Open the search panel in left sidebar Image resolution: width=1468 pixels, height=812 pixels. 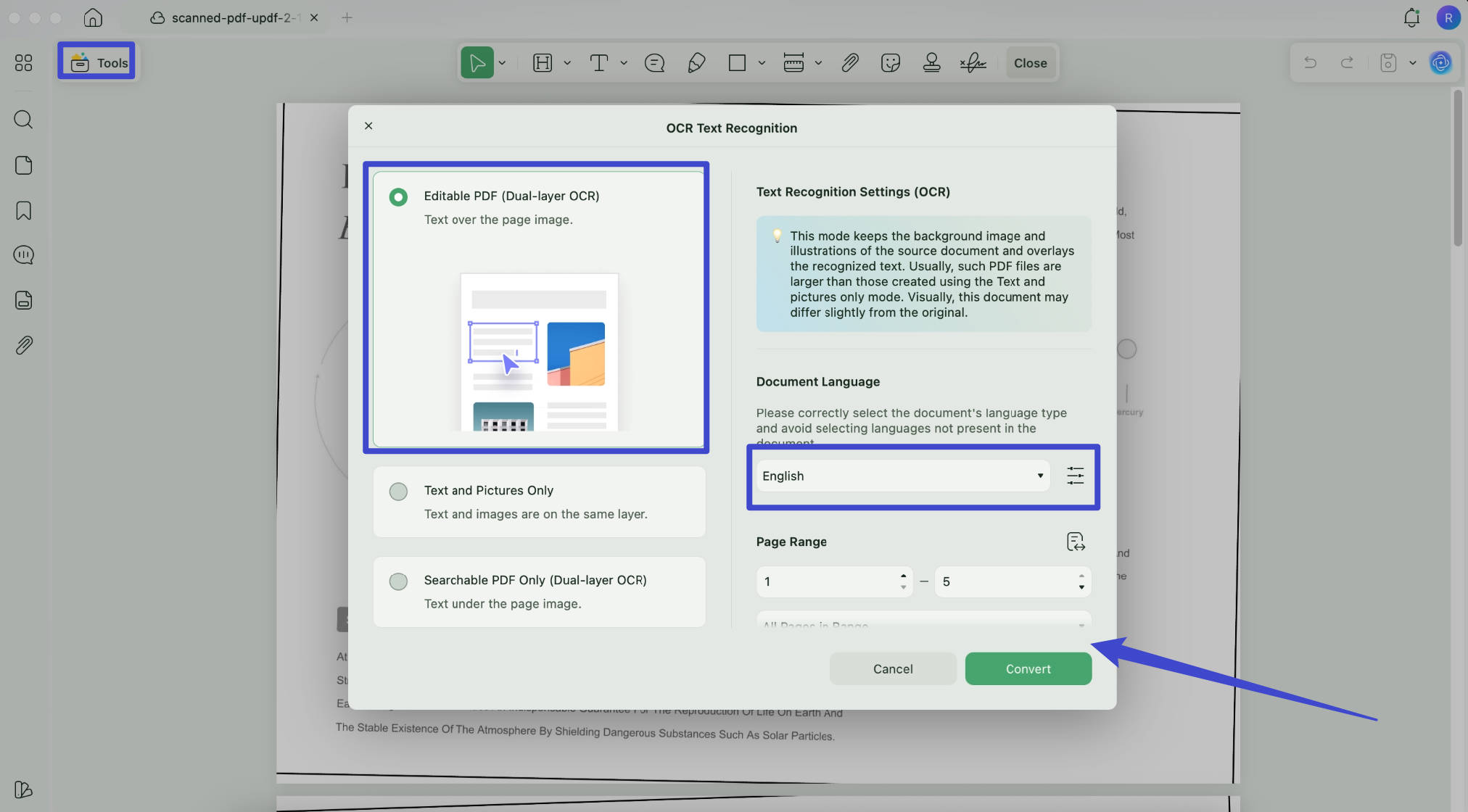click(x=23, y=120)
